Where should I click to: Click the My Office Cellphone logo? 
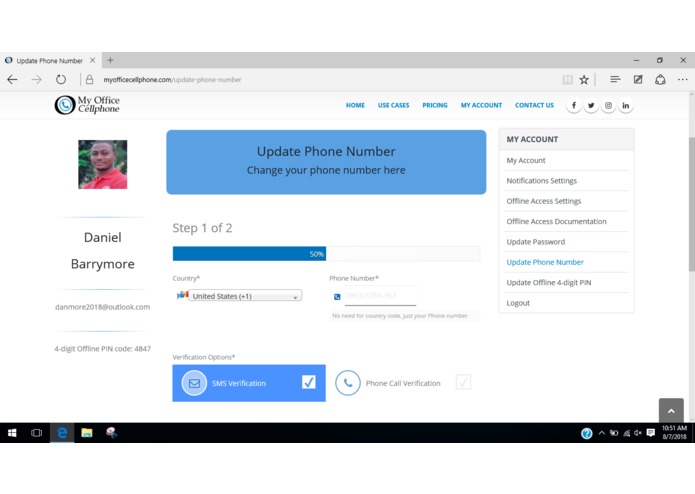(x=87, y=105)
